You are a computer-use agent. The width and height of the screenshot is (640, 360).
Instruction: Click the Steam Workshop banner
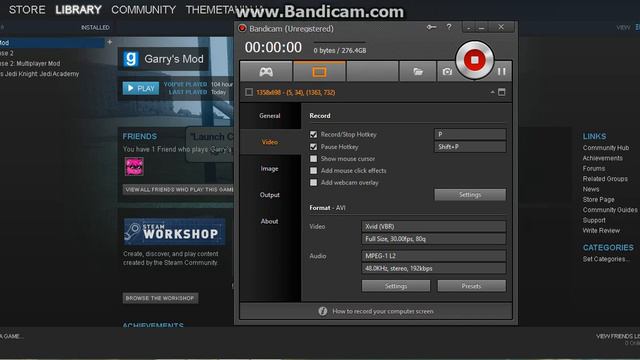(x=174, y=231)
